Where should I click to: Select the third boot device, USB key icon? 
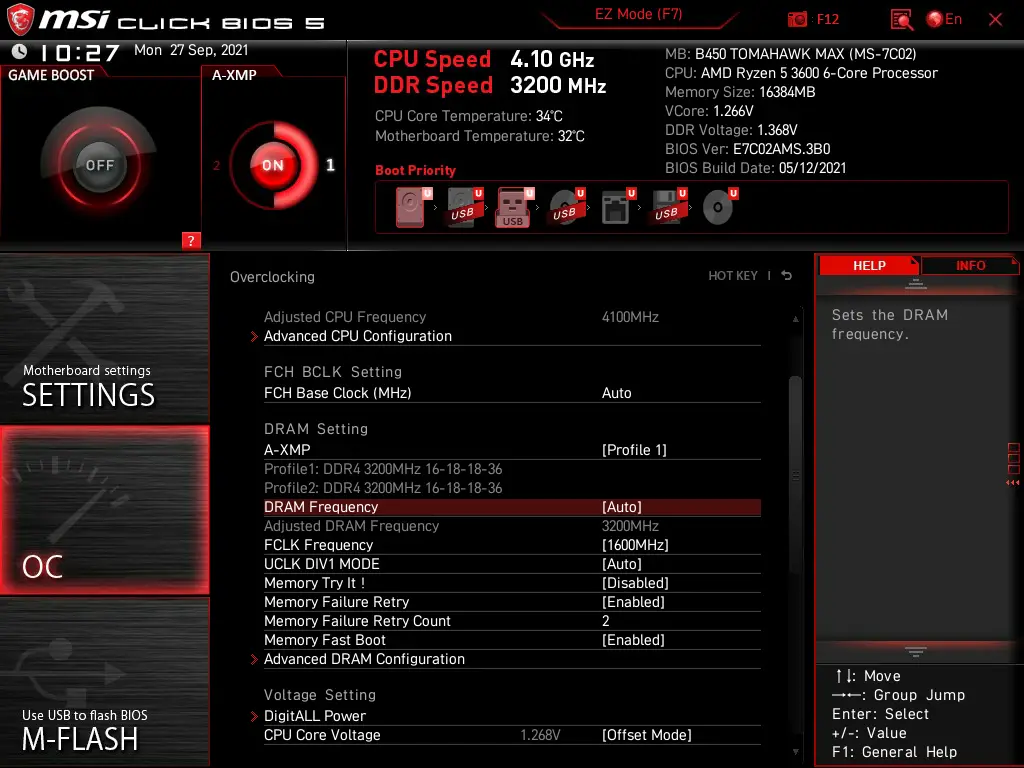(x=516, y=208)
